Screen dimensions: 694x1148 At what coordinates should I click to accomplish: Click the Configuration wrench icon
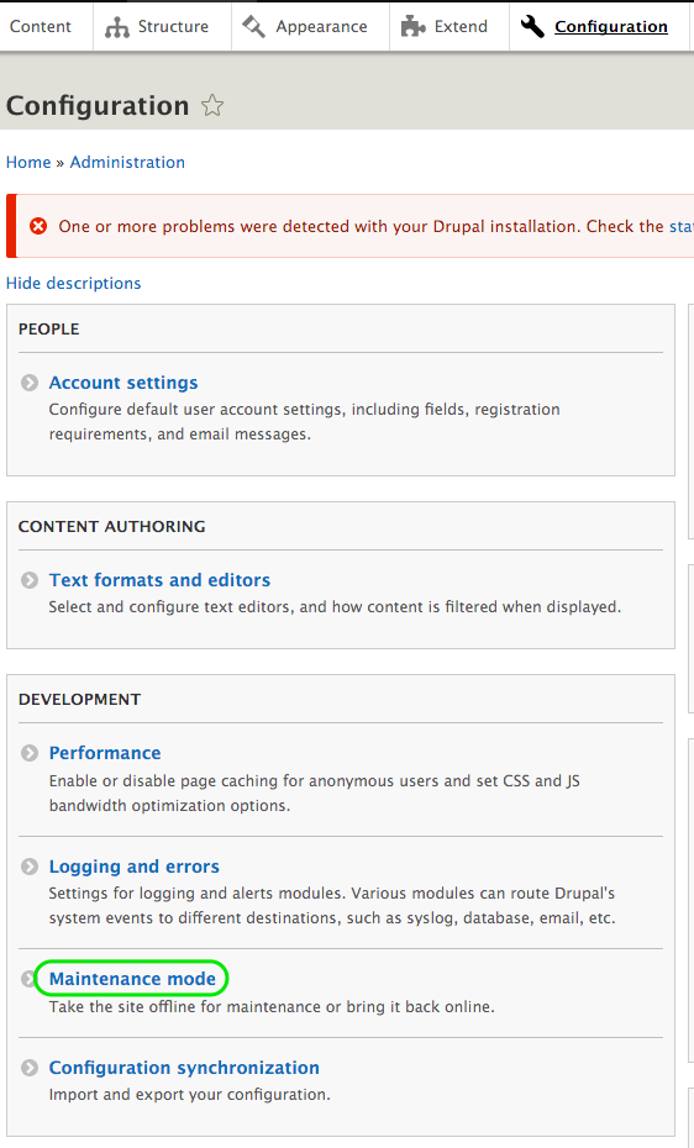(x=533, y=26)
